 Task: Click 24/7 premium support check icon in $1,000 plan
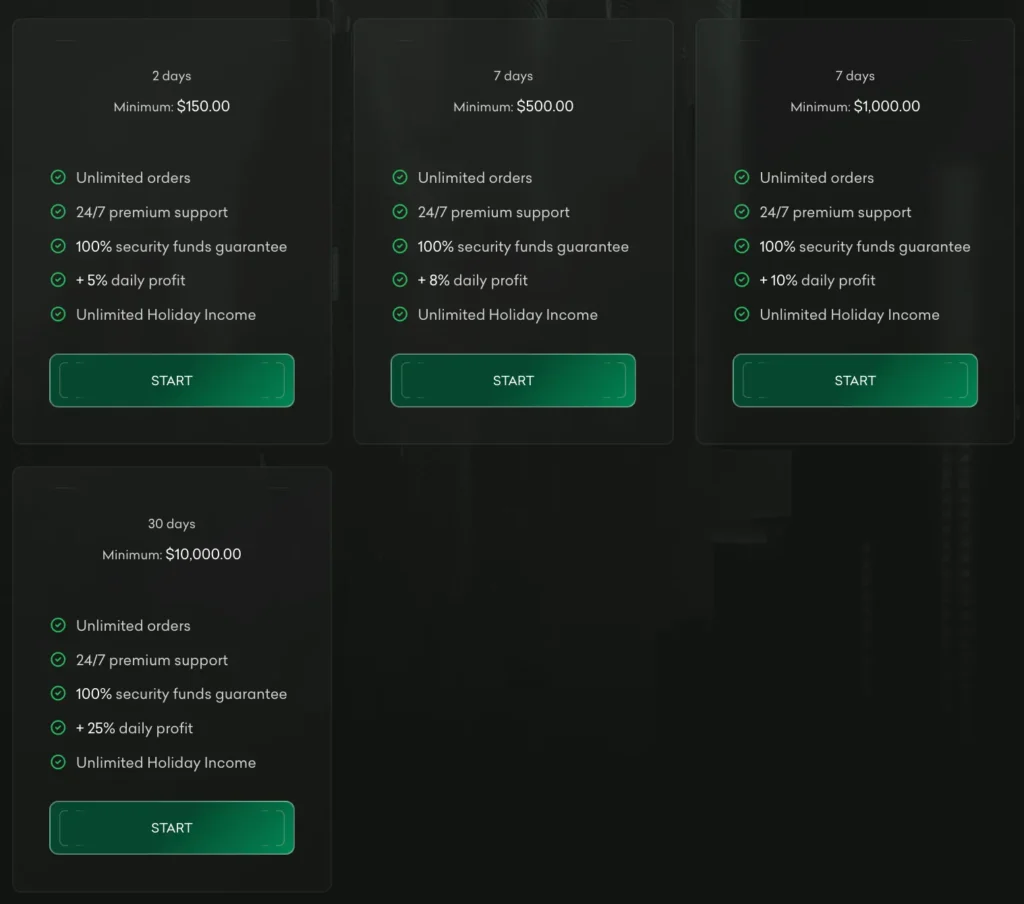click(742, 212)
